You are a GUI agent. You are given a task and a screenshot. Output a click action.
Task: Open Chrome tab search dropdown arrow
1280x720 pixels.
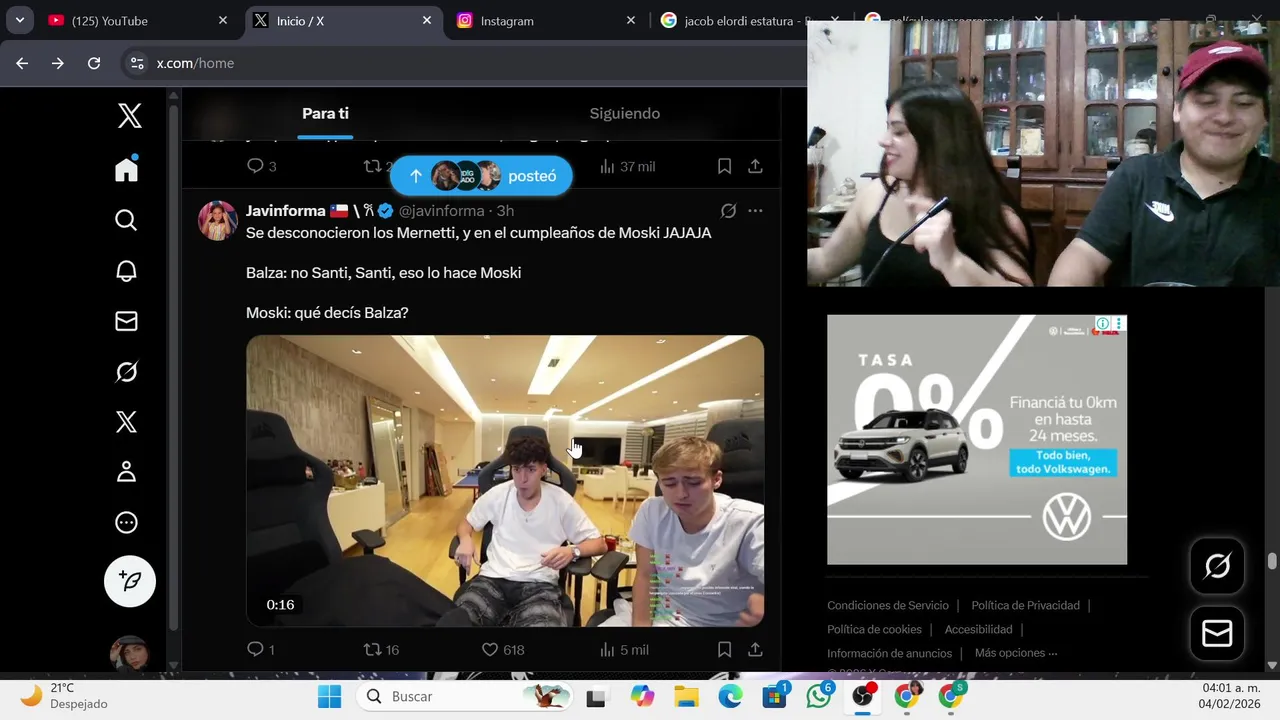click(x=19, y=21)
